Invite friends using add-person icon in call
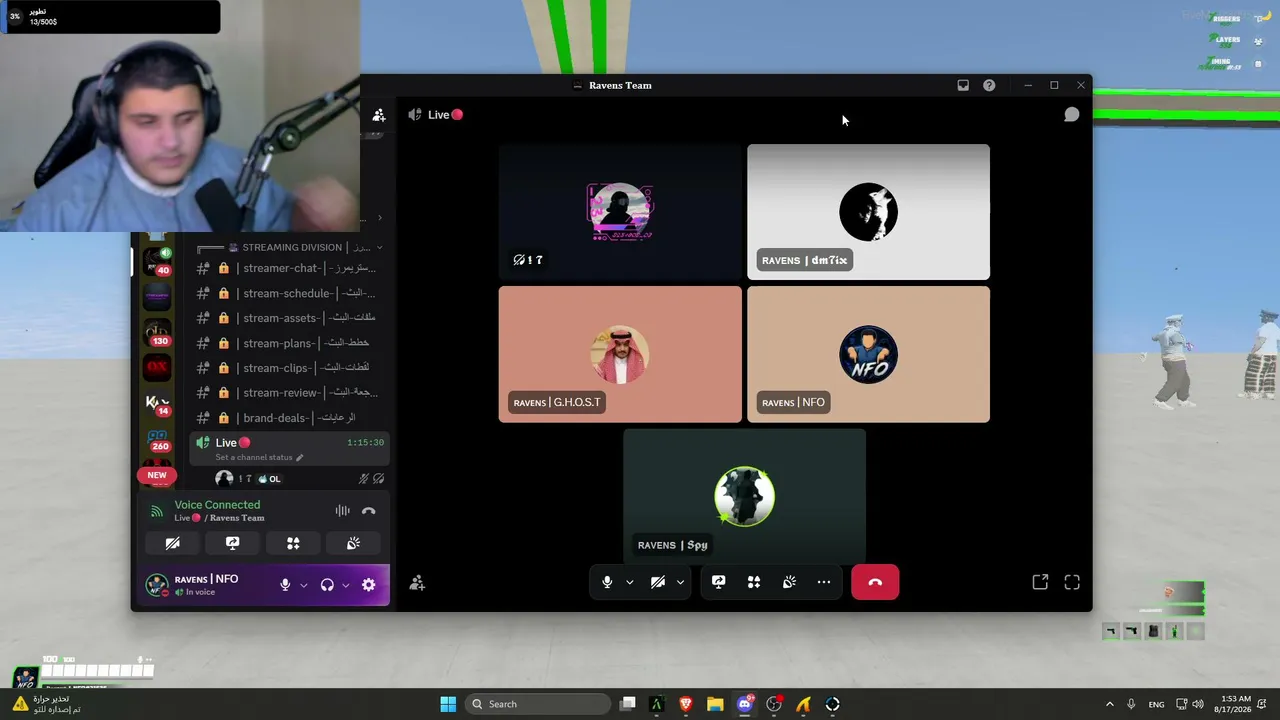 (417, 583)
